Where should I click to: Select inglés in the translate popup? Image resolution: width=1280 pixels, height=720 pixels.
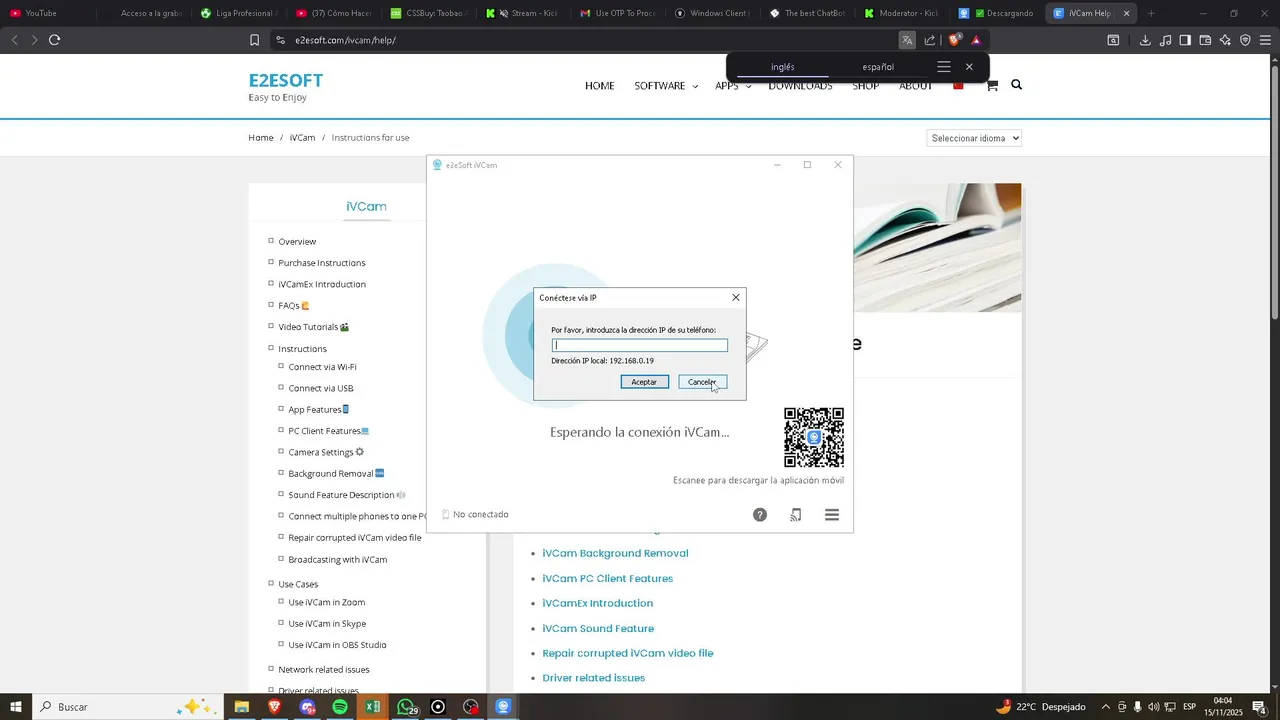(783, 67)
